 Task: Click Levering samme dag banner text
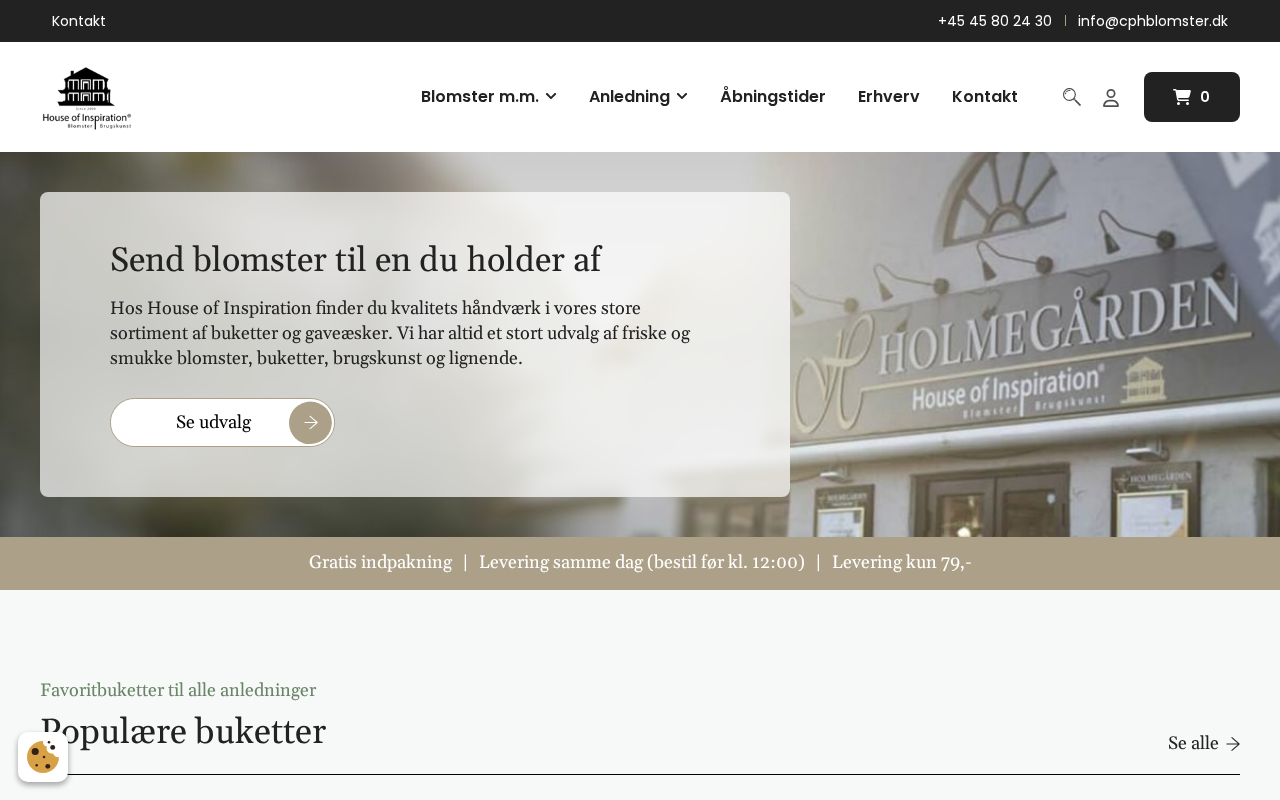pyautogui.click(x=642, y=563)
